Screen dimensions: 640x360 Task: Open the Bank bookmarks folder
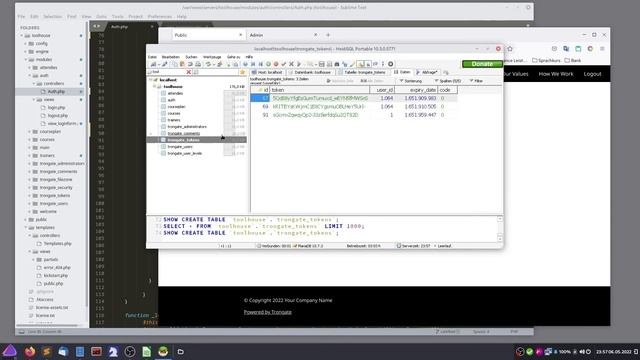coord(573,60)
